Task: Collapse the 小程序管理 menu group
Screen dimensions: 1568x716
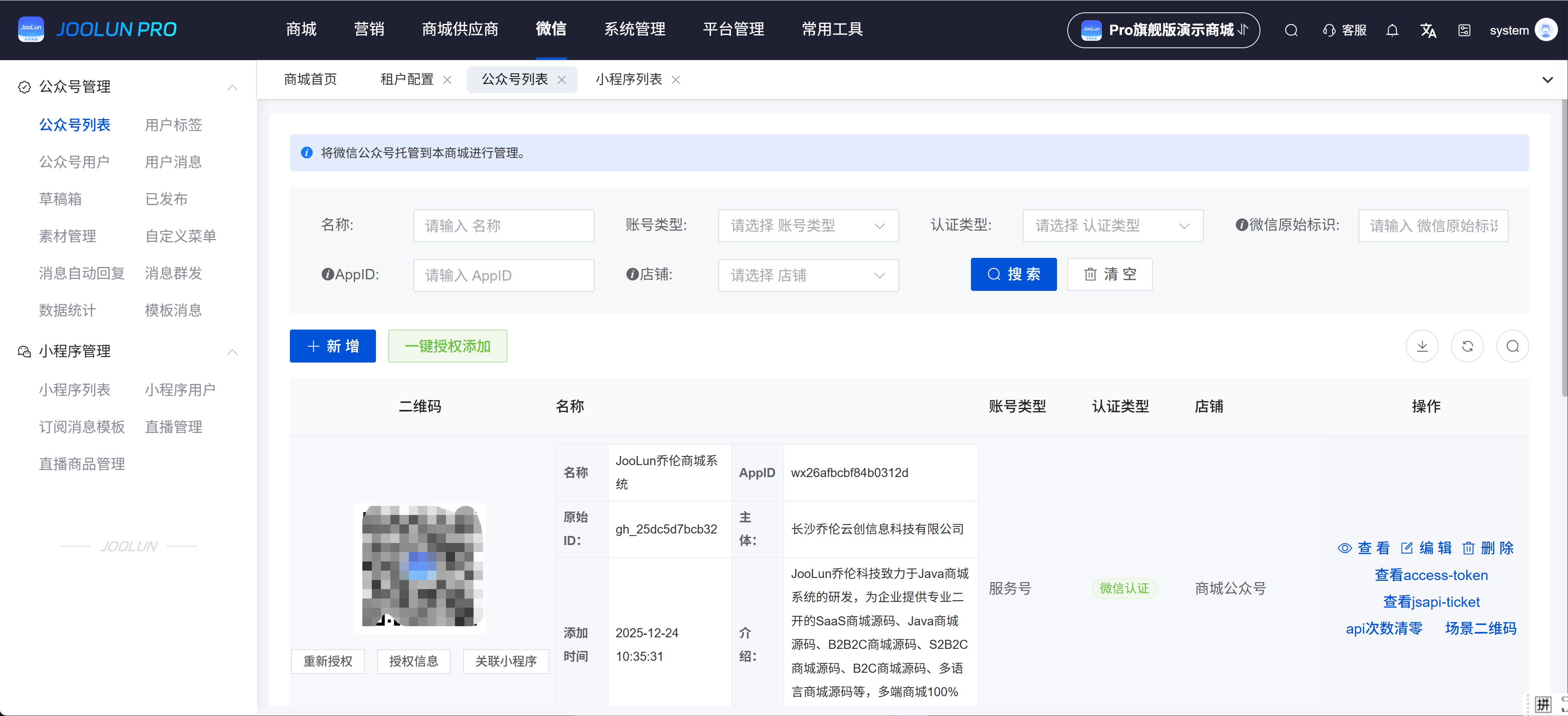Action: point(233,352)
